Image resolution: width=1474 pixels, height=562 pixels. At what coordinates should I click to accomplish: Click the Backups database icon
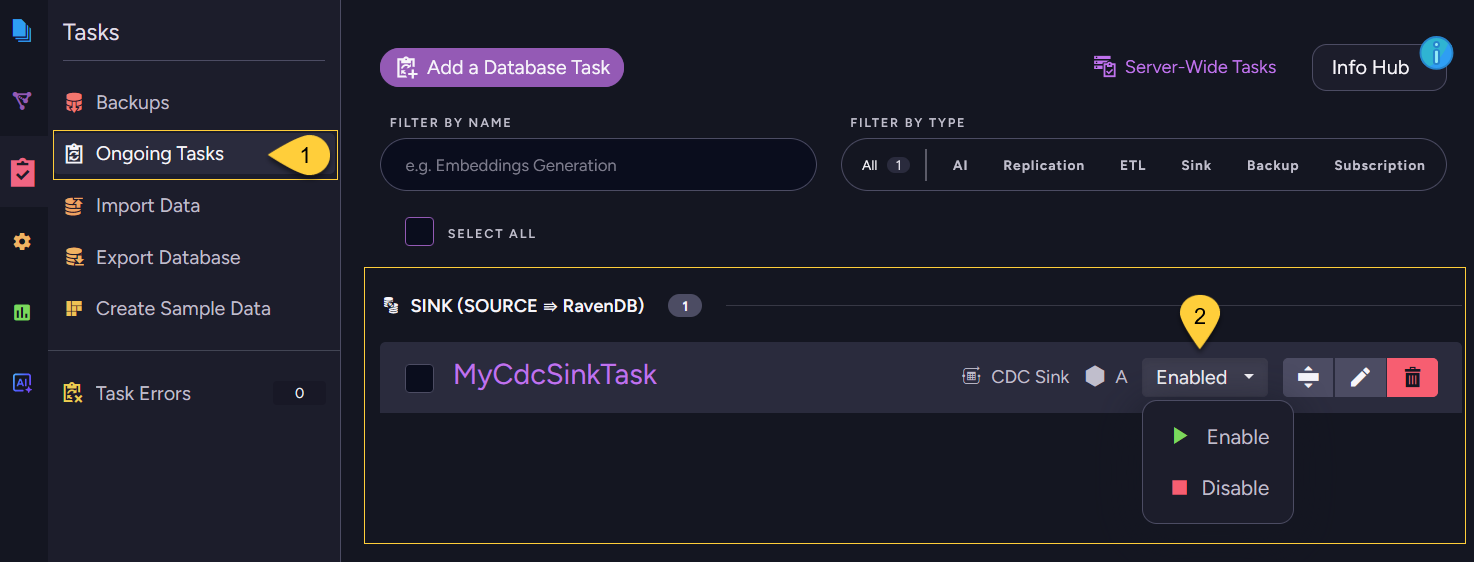click(74, 102)
